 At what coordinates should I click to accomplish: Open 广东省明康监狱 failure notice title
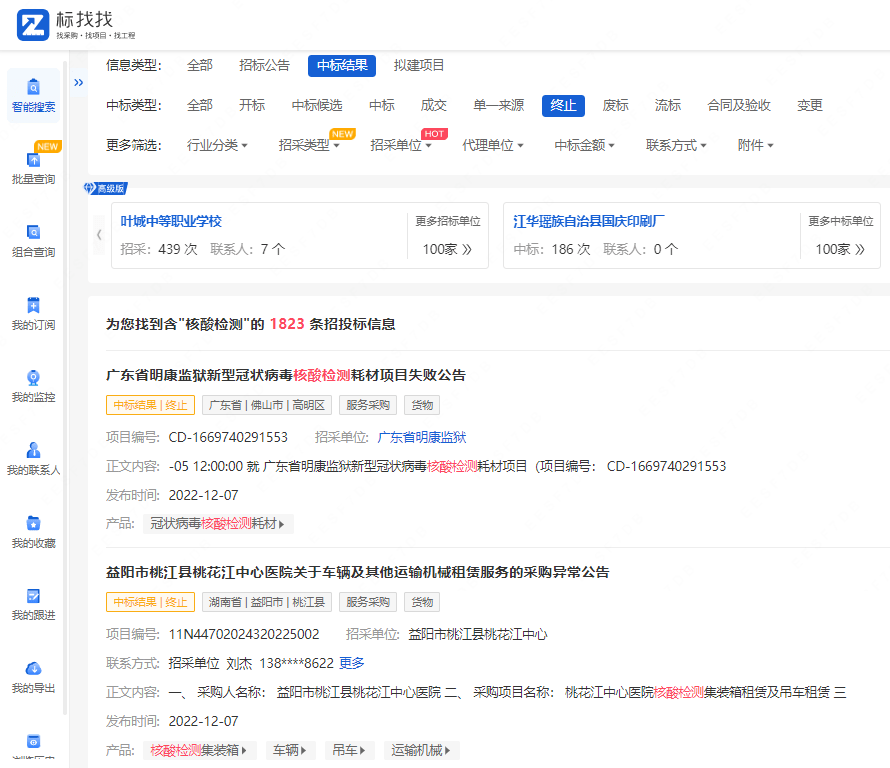tap(286, 375)
